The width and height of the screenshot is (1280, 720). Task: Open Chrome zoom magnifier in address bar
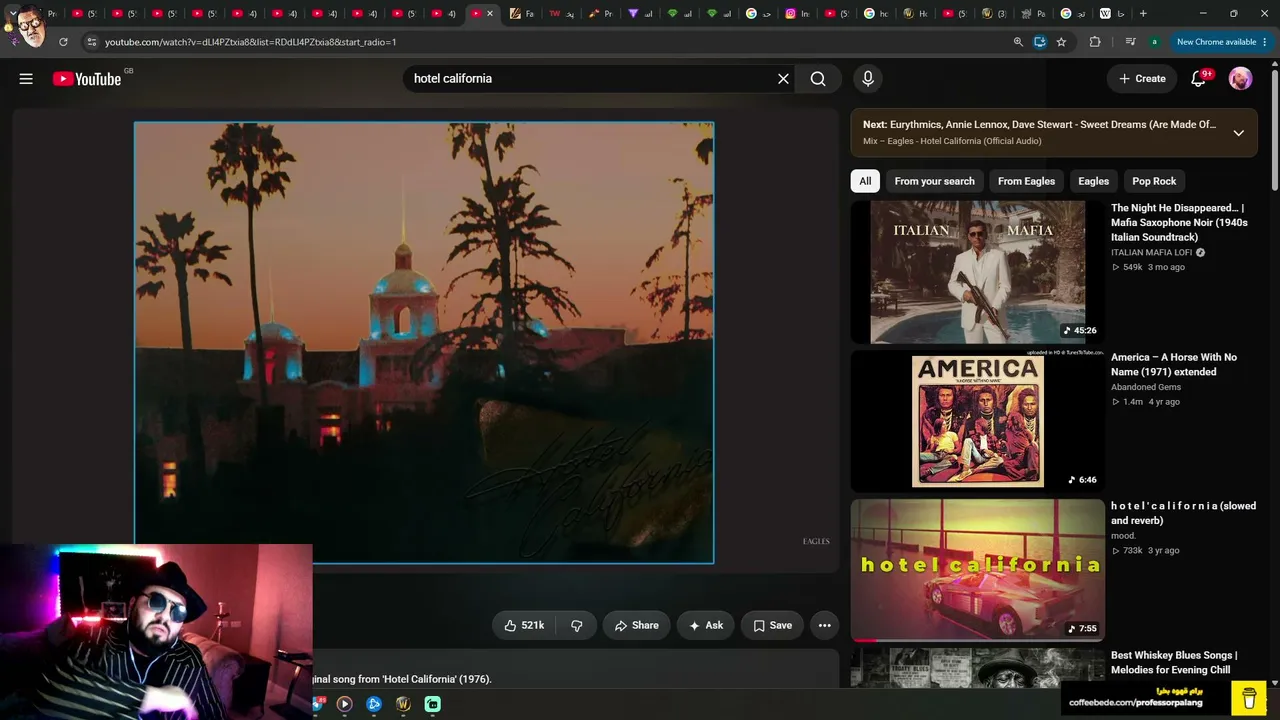1018,42
